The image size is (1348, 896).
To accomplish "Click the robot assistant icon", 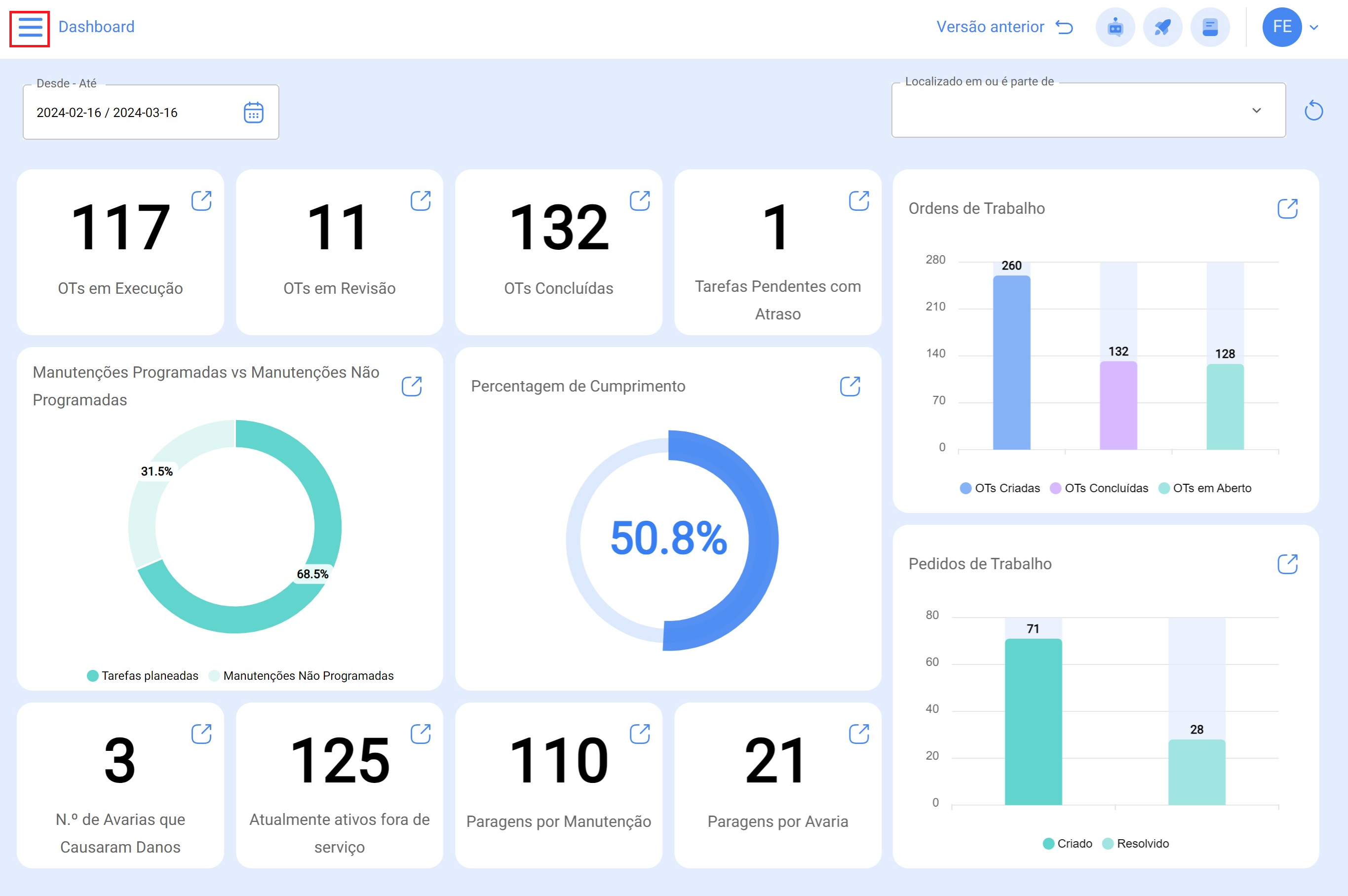I will click(1115, 28).
